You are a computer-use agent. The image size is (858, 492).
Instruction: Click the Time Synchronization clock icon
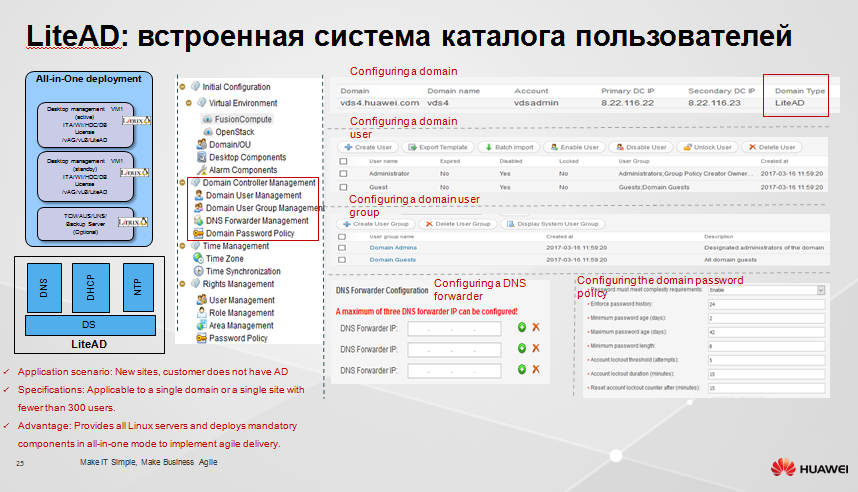[x=198, y=271]
